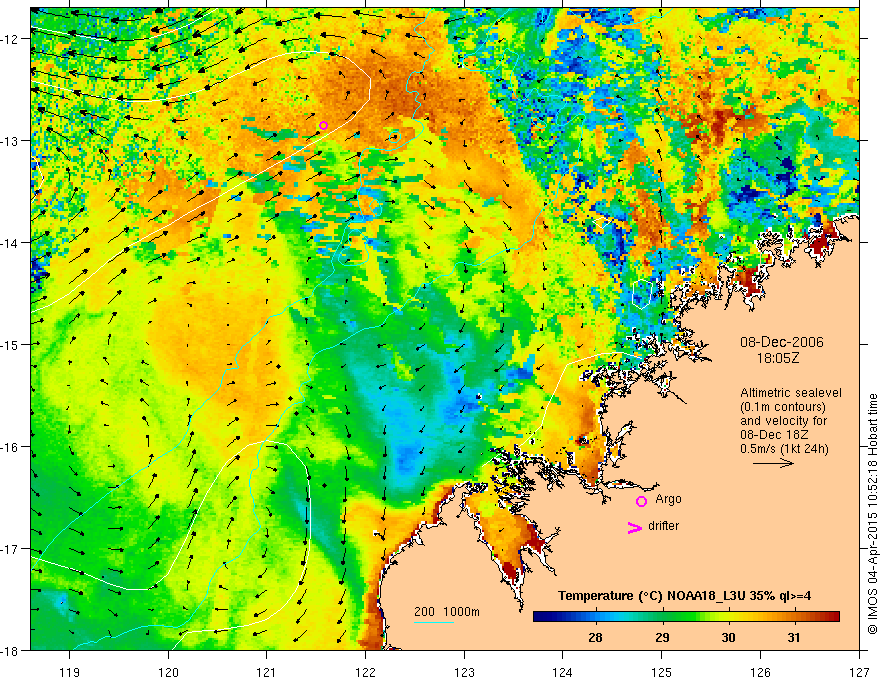Click the dark blue end of the temperature color bar
880x680 pixels.
(x=540, y=617)
